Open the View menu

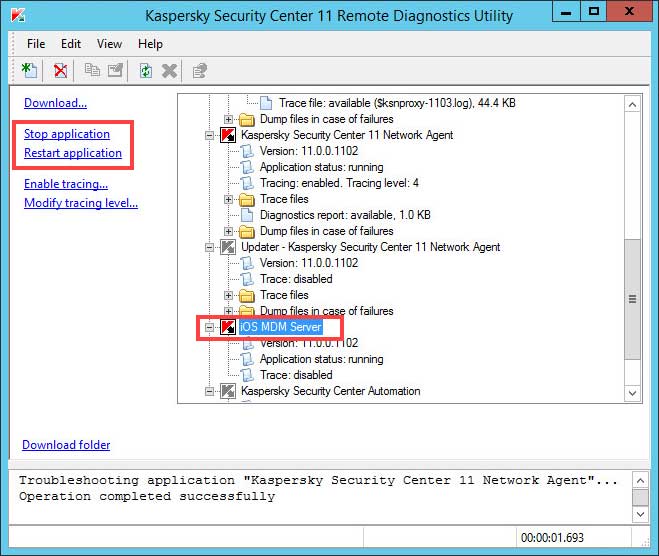click(109, 44)
